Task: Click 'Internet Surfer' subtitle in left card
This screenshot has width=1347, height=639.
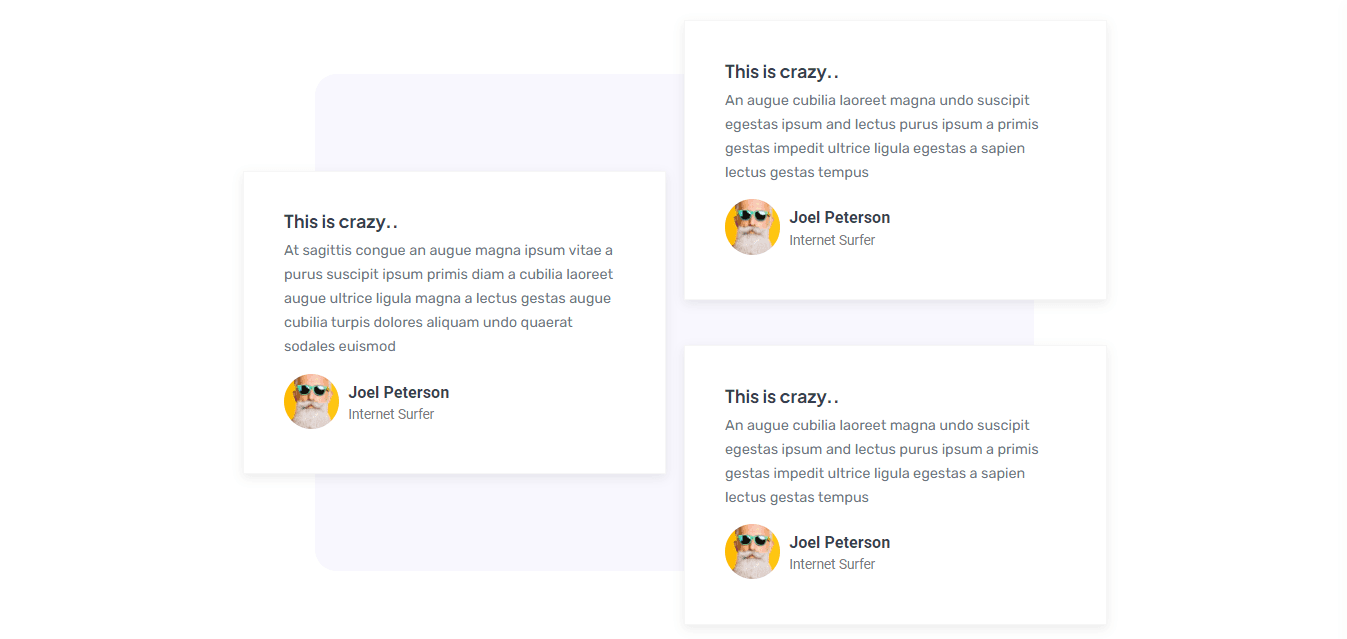Action: click(x=391, y=414)
